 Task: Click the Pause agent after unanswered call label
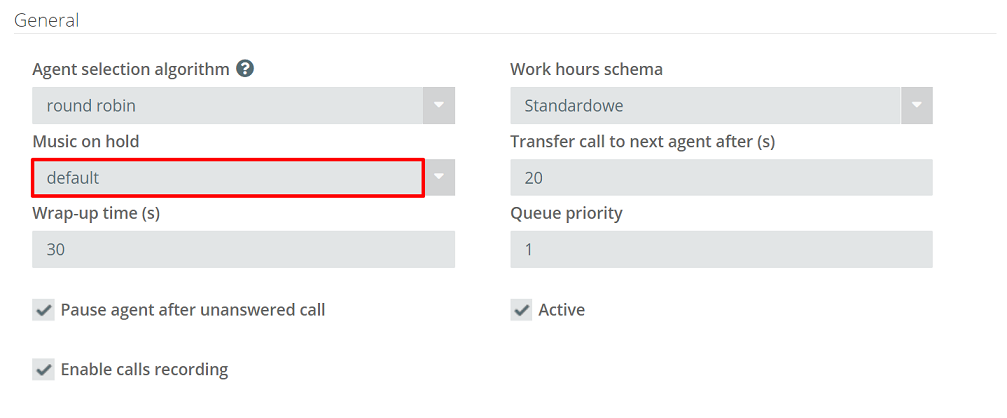pos(193,310)
